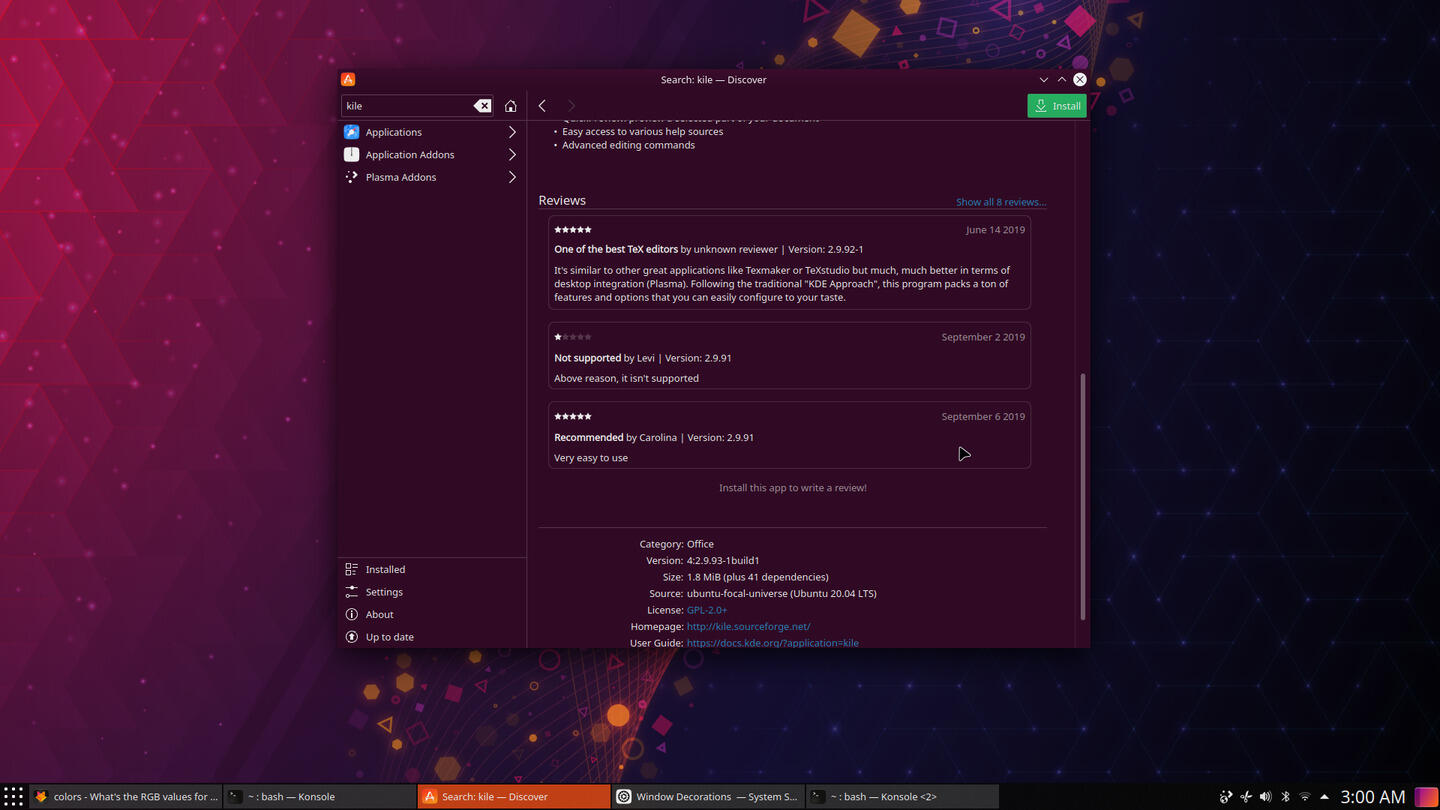Screen dimensions: 1440x810
Task: Open the Applications category
Action: point(432,132)
